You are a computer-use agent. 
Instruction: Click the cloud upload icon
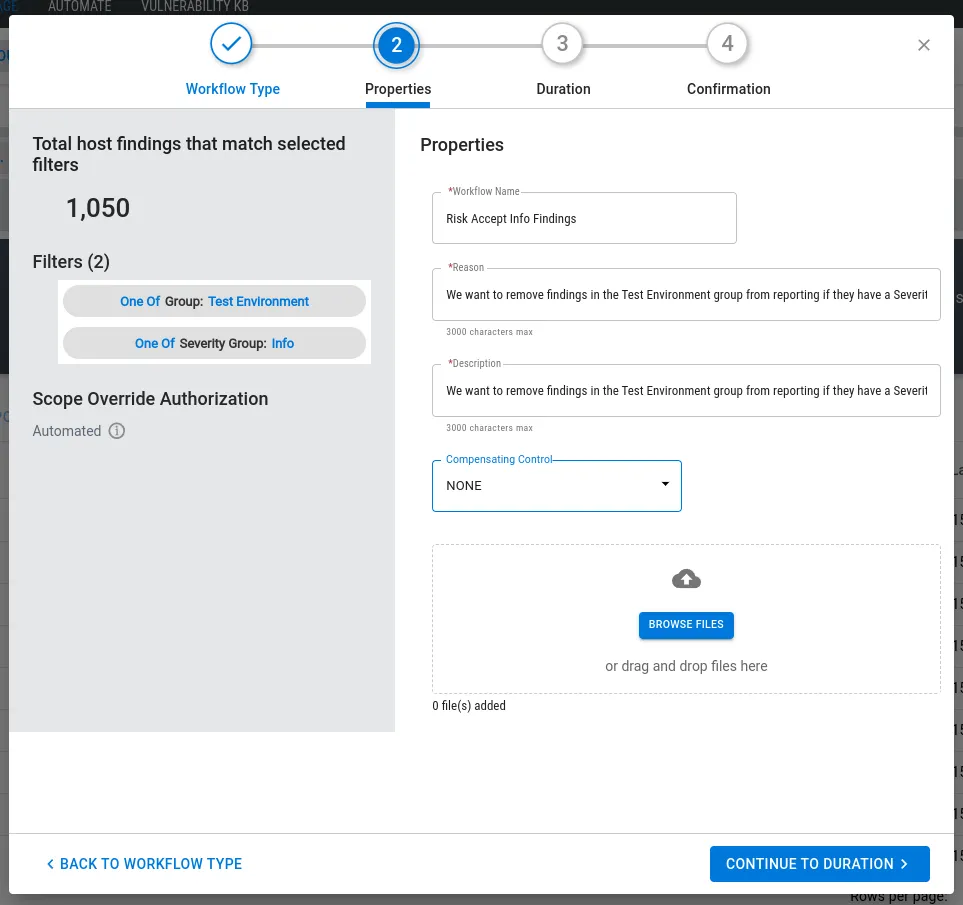tap(686, 578)
